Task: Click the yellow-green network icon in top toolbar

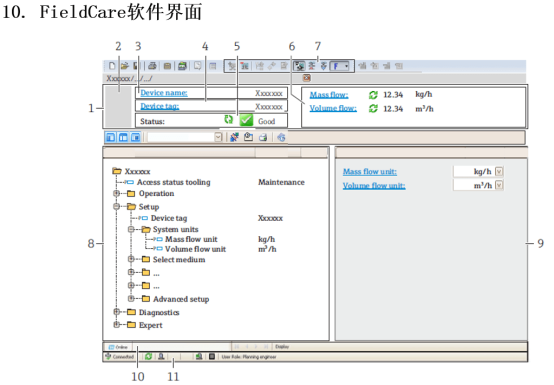Action: pos(182,66)
